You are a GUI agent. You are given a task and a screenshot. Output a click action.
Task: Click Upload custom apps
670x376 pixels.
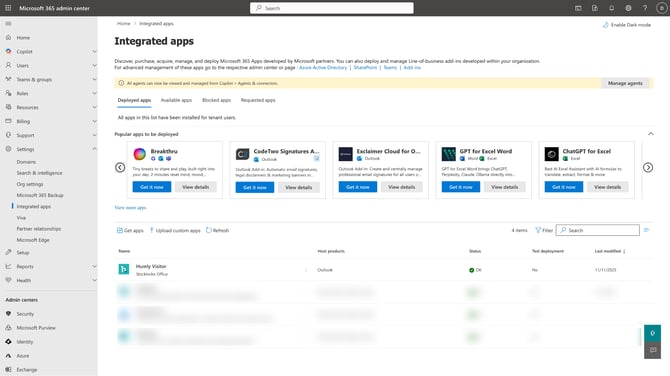(175, 230)
